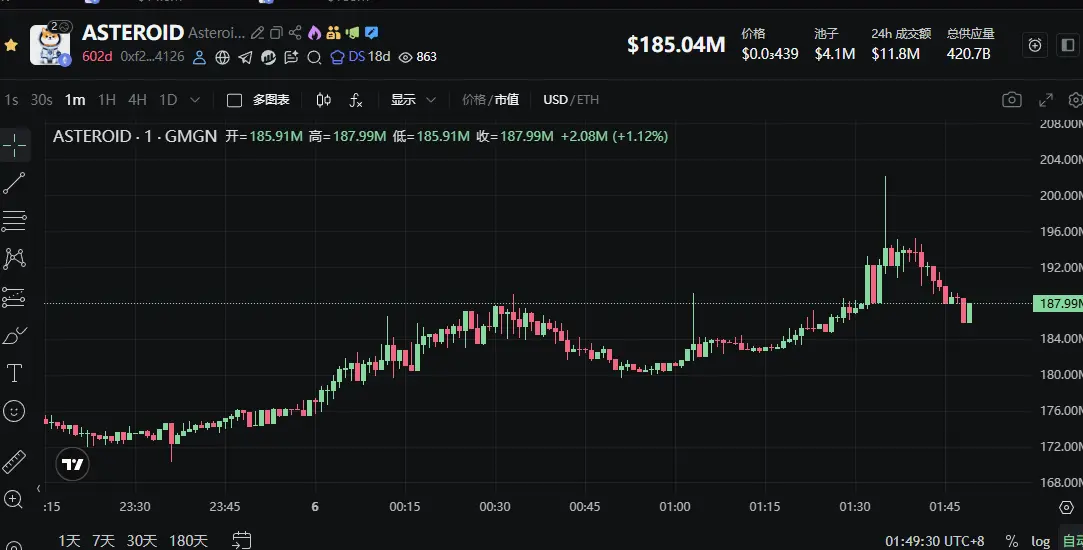The width and height of the screenshot is (1083, 550).
Task: Set range to 1天
Action: click(x=69, y=540)
